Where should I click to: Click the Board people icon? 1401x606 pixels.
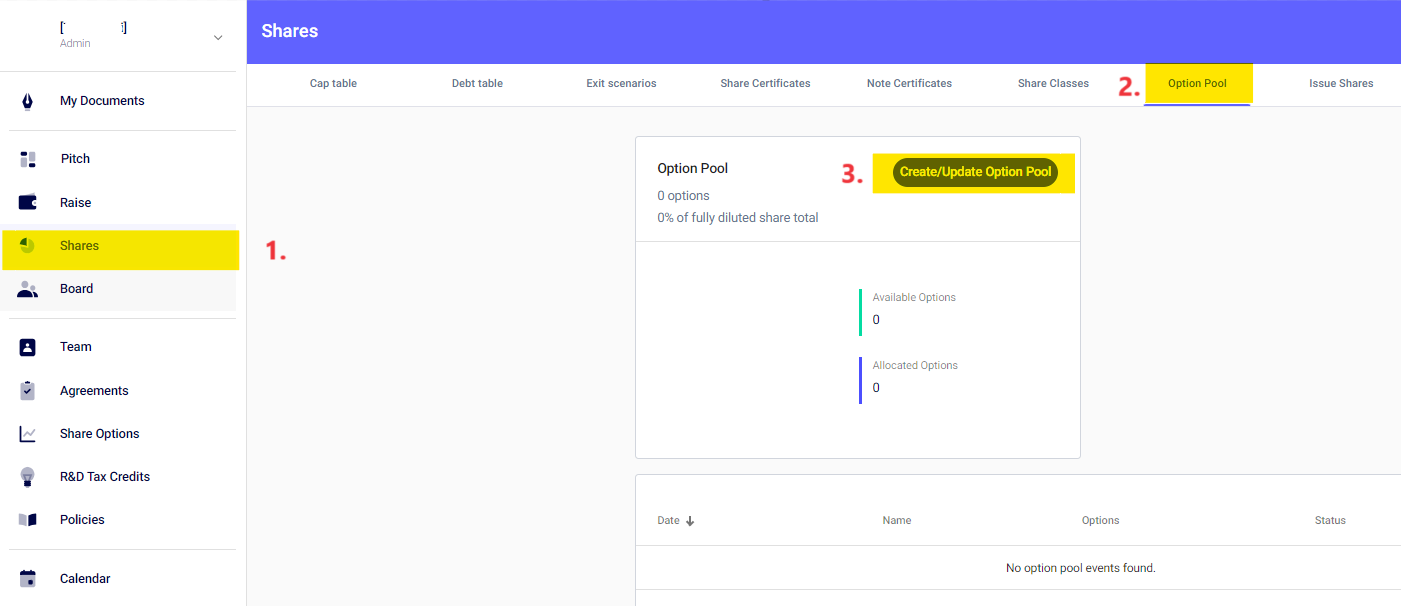coord(28,289)
